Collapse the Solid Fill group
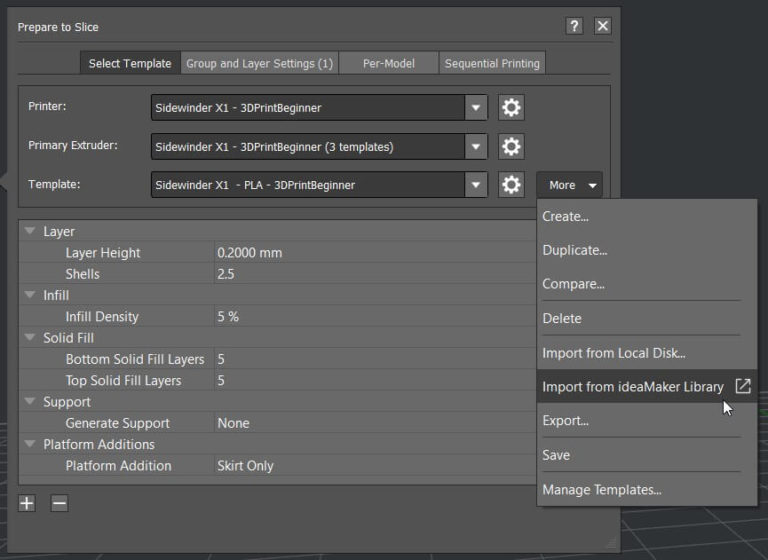Screen dimensions: 768x560 click(30, 338)
